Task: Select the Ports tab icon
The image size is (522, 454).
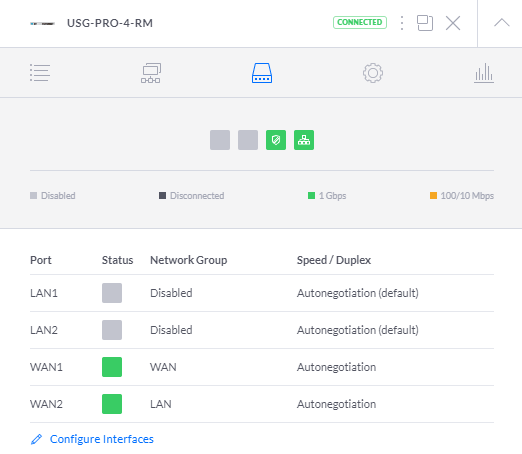Action: point(262,73)
